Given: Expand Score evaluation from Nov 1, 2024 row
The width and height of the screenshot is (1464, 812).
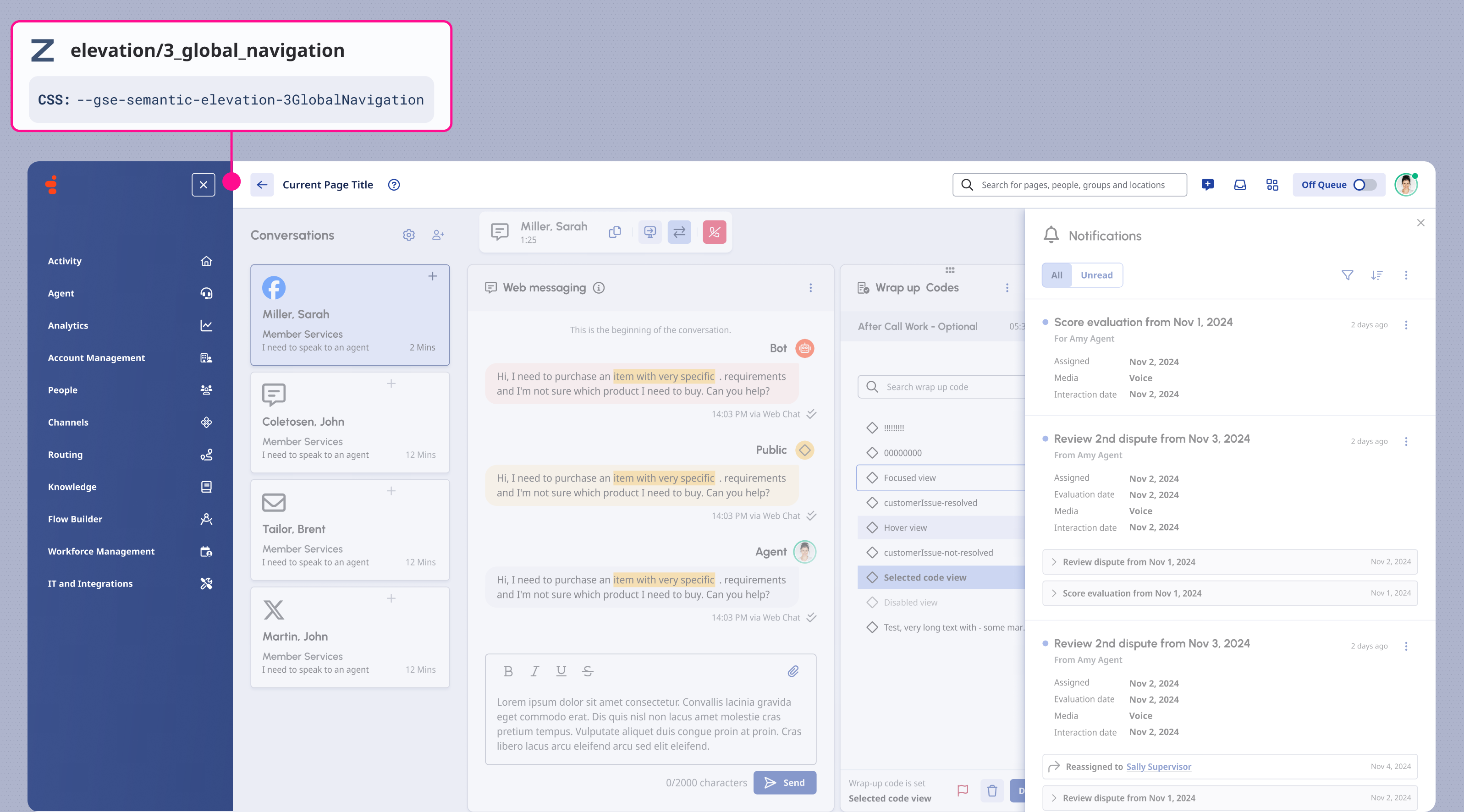Looking at the screenshot, I should (x=1131, y=593).
